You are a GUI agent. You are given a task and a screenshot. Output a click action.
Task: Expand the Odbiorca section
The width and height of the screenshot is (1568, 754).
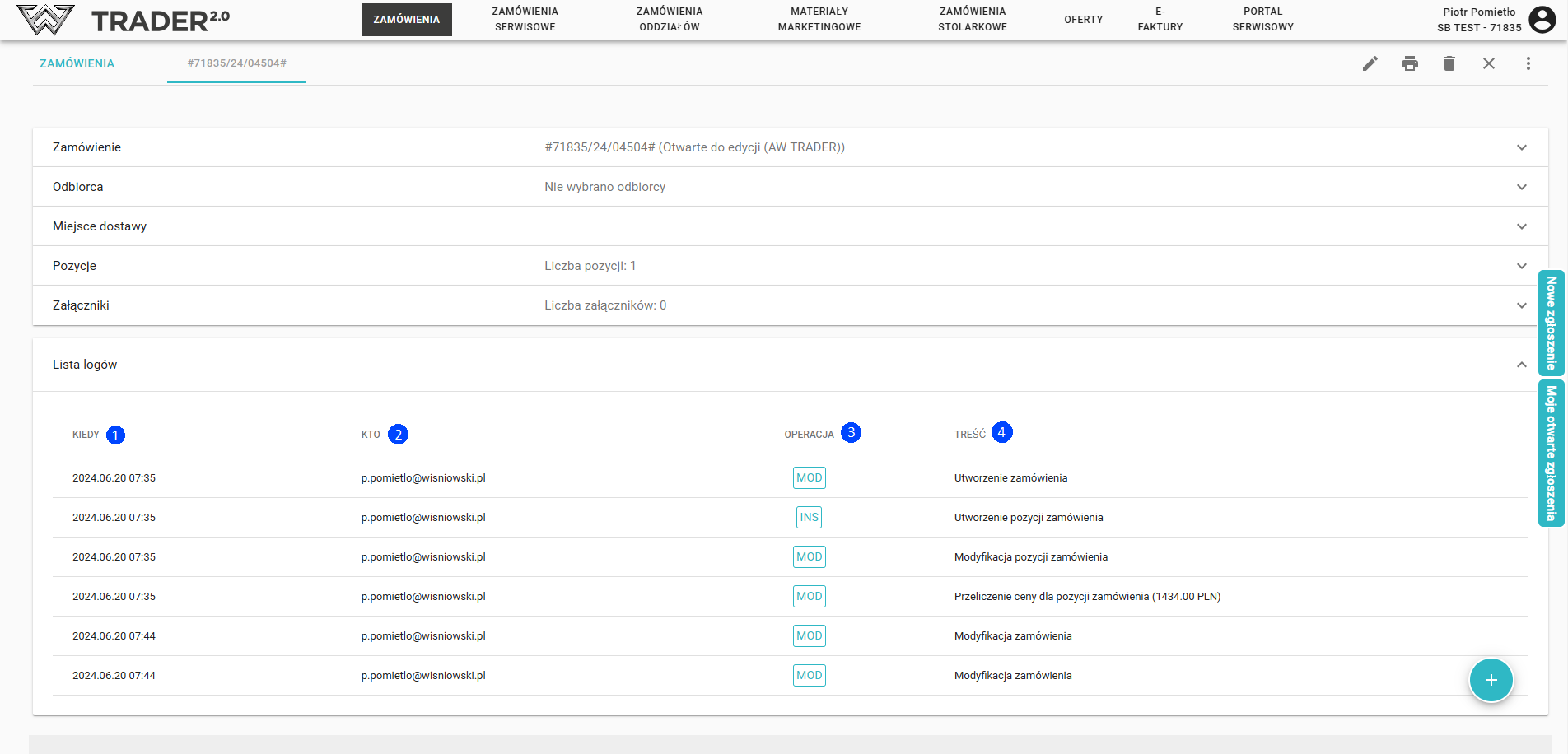1521,187
